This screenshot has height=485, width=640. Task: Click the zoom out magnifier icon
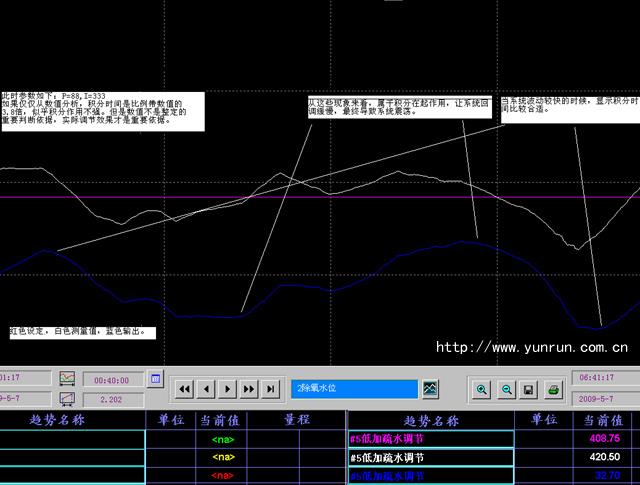click(x=506, y=389)
